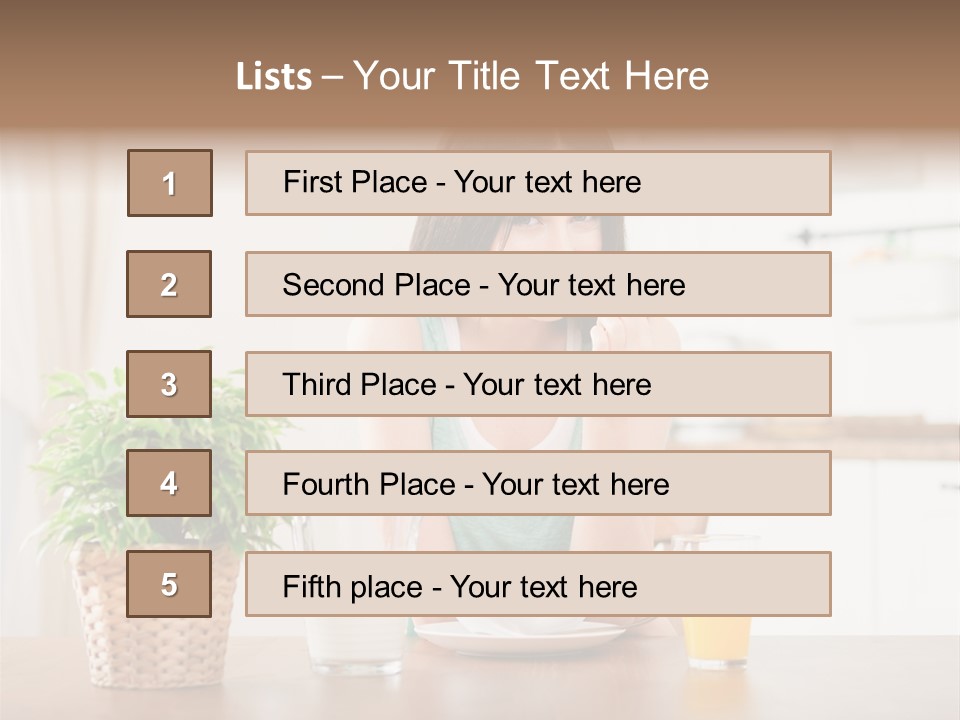Viewport: 960px width, 720px height.
Task: Select the Fifth place text box
Action: click(x=538, y=585)
